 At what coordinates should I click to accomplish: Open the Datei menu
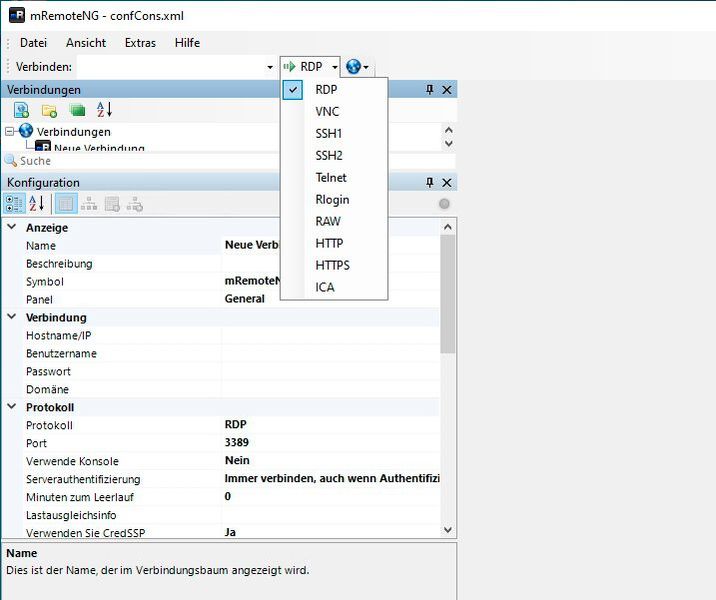[x=33, y=43]
